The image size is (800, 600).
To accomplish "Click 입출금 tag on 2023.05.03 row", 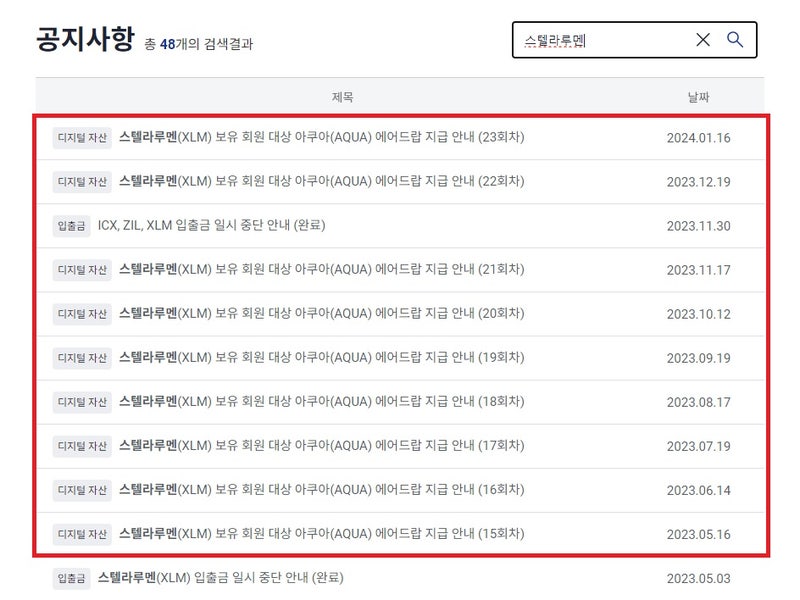I will pyautogui.click(x=71, y=579).
